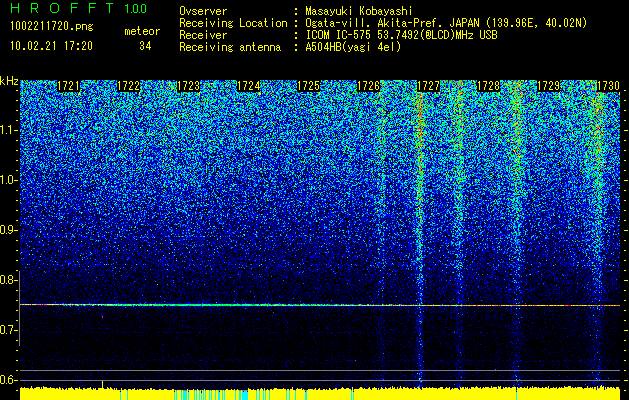The width and height of the screenshot is (629, 400).
Task: Click the 0.8 frequency axis label
Action: pos(9,280)
